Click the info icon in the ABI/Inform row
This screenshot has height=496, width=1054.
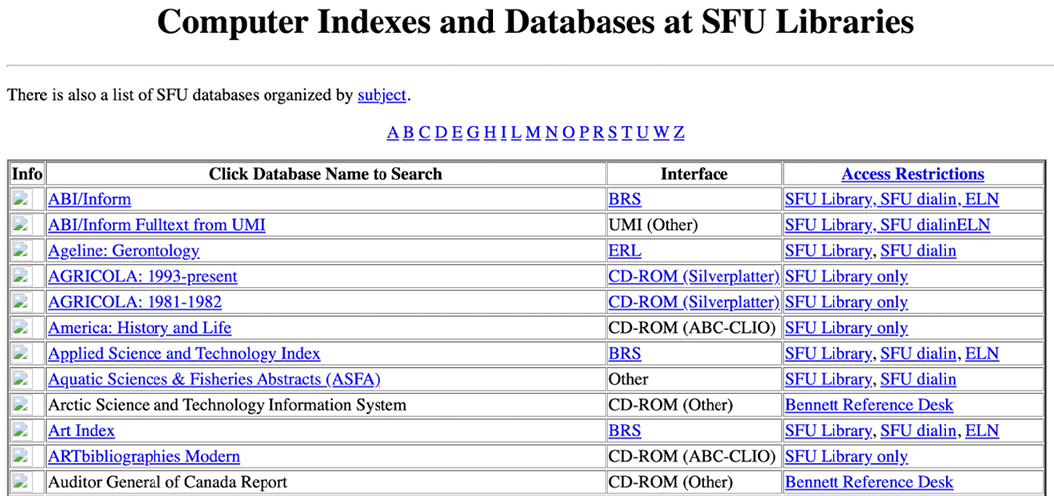point(22,199)
